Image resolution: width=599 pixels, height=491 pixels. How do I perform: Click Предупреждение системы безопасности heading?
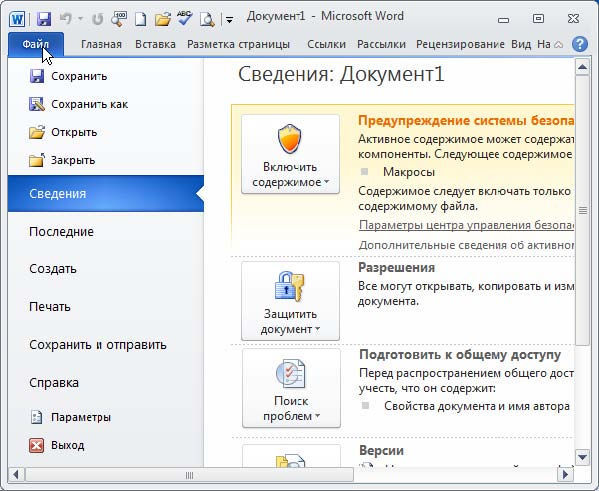466,121
